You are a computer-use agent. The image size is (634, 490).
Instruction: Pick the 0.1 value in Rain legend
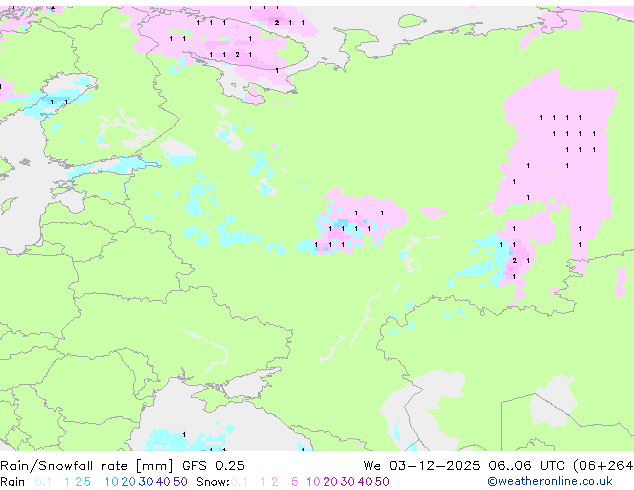[x=43, y=482]
